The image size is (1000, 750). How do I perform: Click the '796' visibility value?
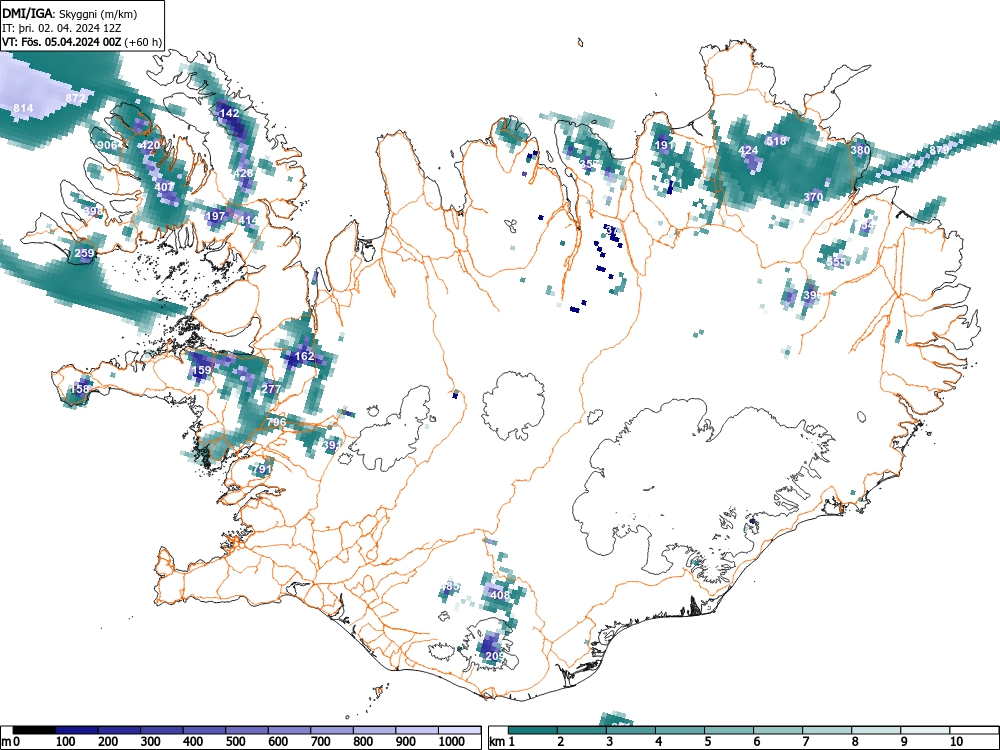pyautogui.click(x=276, y=422)
